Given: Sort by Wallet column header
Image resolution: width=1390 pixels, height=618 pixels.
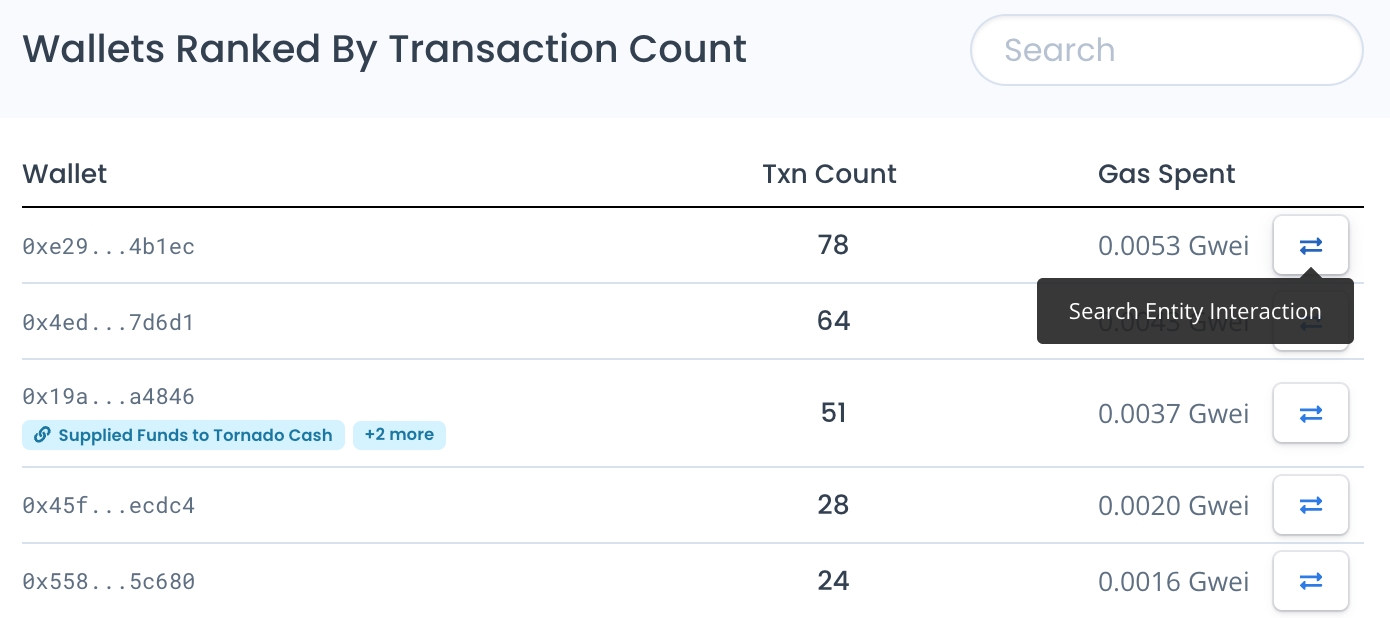Looking at the screenshot, I should (x=64, y=174).
